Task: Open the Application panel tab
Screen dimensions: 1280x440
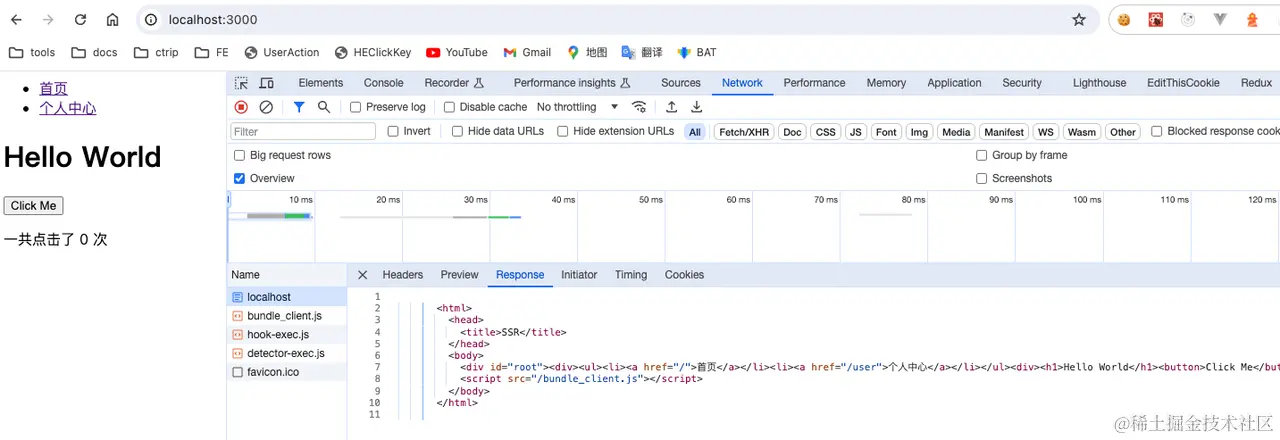Action: 954,83
